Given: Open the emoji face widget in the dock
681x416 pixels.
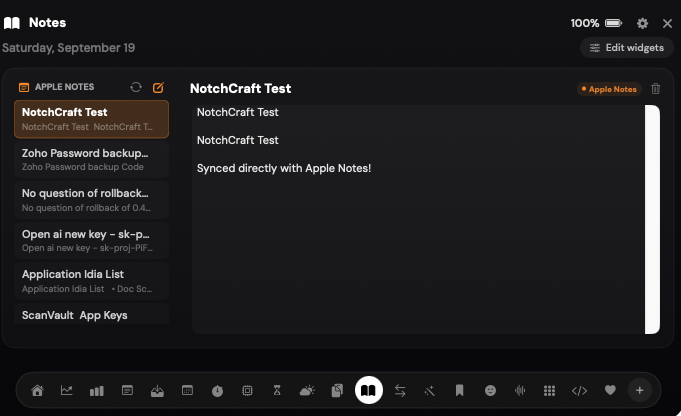Looking at the screenshot, I should click(490, 390).
